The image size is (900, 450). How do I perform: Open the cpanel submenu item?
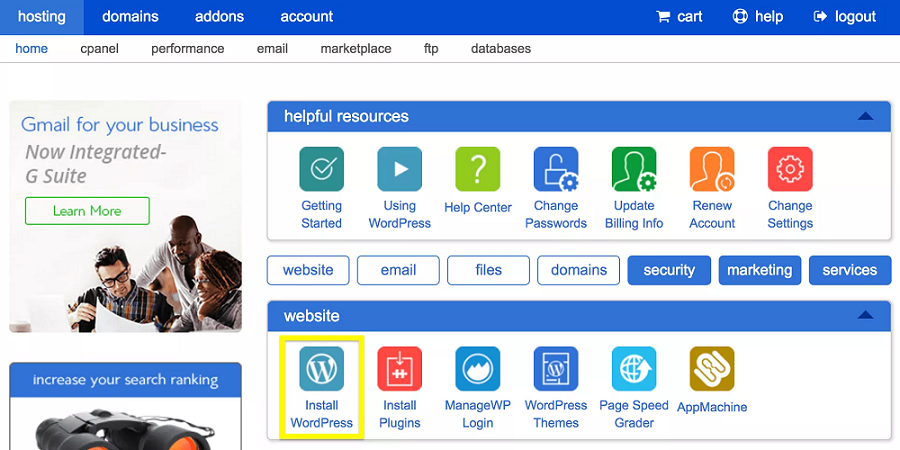(x=99, y=48)
